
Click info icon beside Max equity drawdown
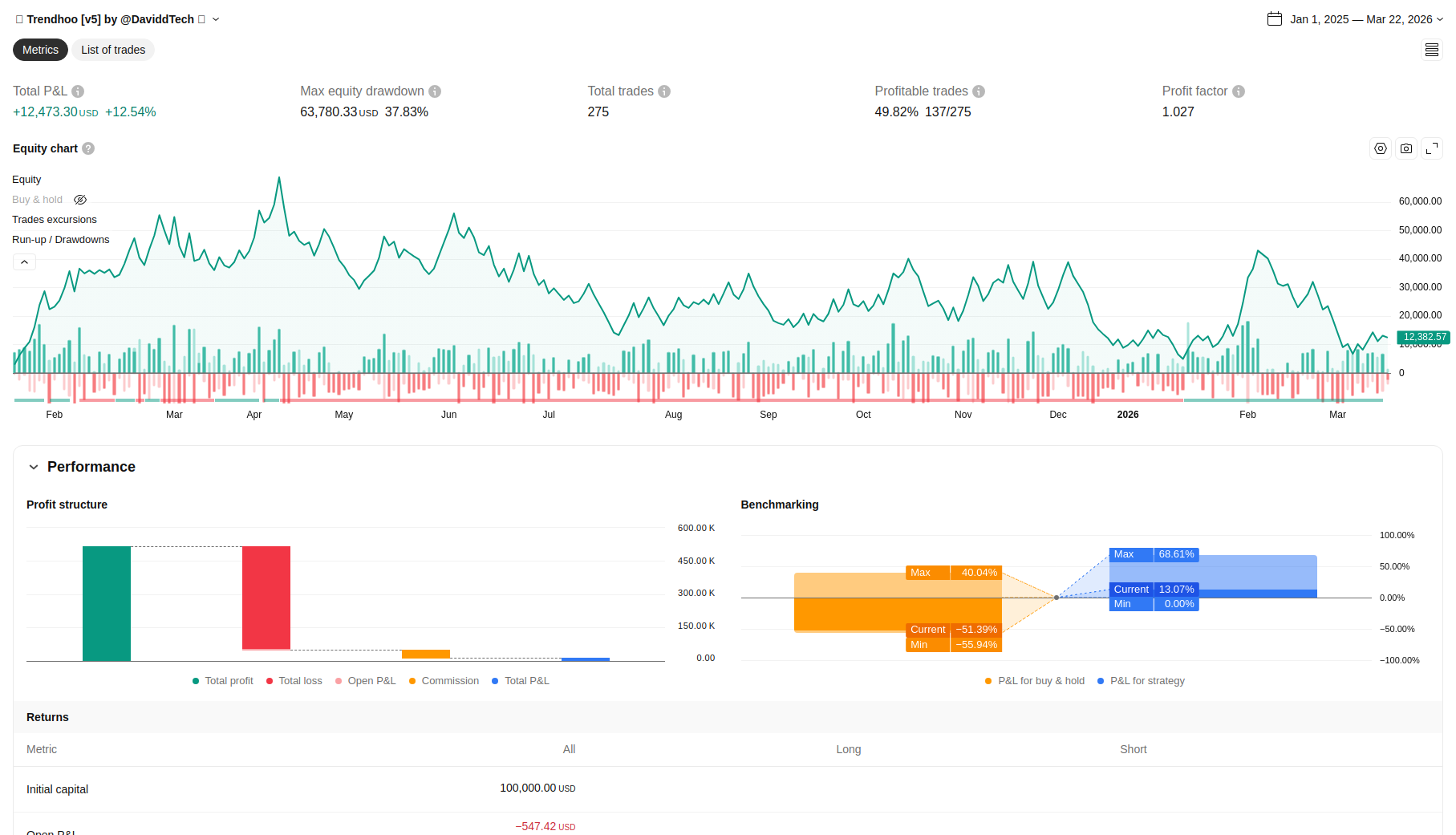435,91
